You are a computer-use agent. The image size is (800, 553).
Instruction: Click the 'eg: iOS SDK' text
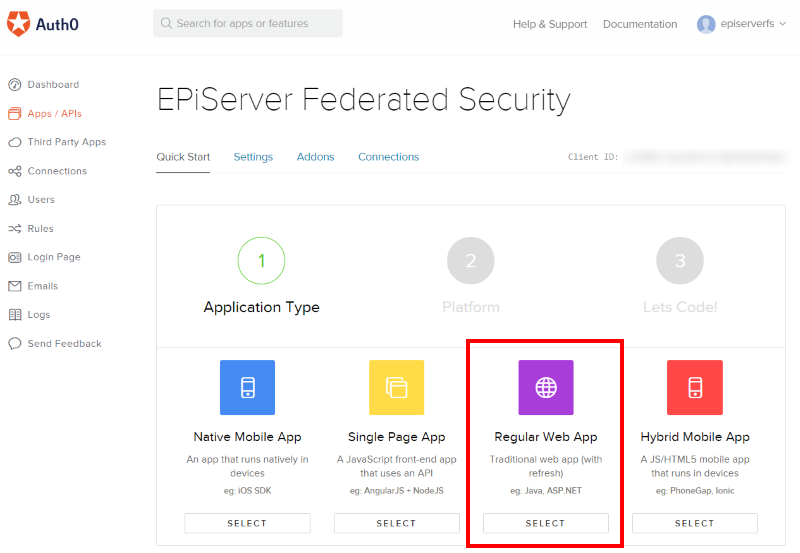point(247,491)
